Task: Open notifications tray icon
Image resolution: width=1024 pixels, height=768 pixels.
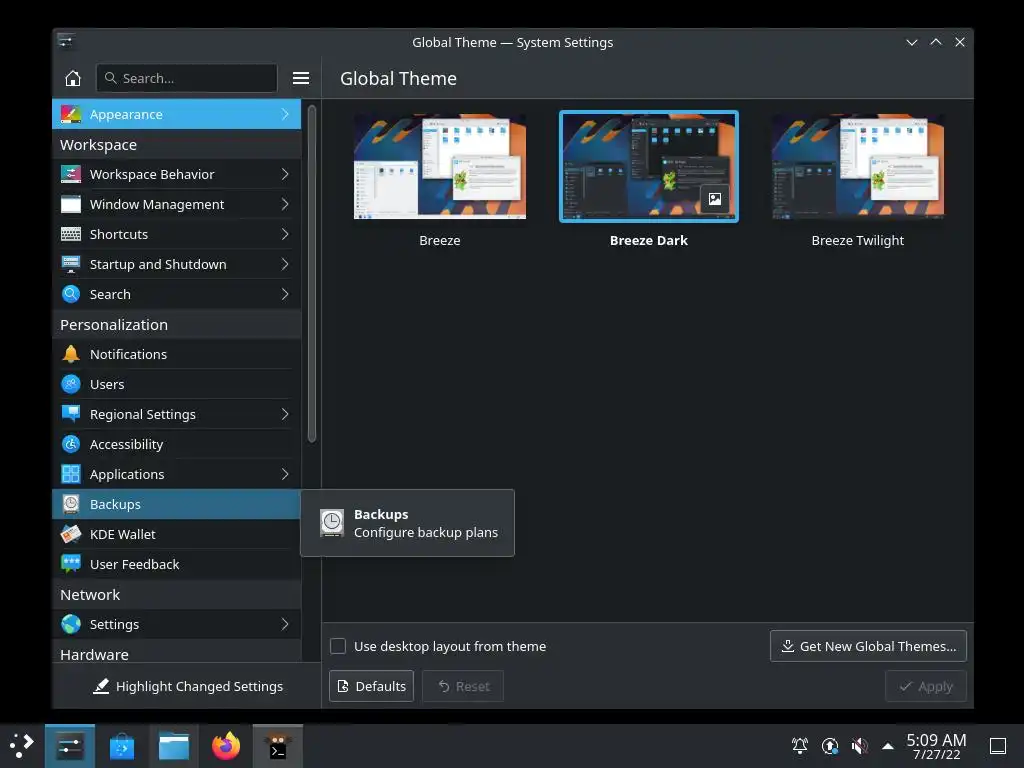Action: [800, 746]
